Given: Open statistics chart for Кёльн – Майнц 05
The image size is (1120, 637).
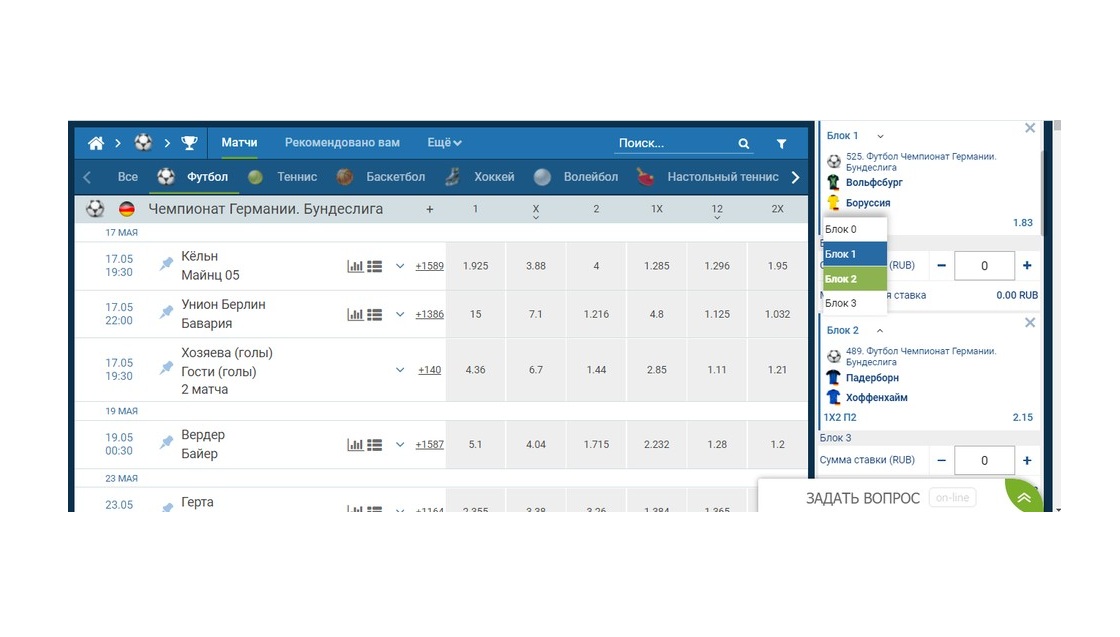Looking at the screenshot, I should point(355,266).
